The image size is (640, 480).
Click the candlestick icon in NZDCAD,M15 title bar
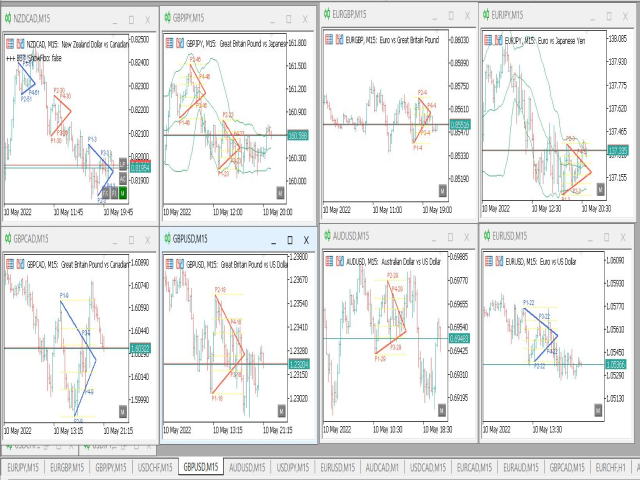pos(8,18)
